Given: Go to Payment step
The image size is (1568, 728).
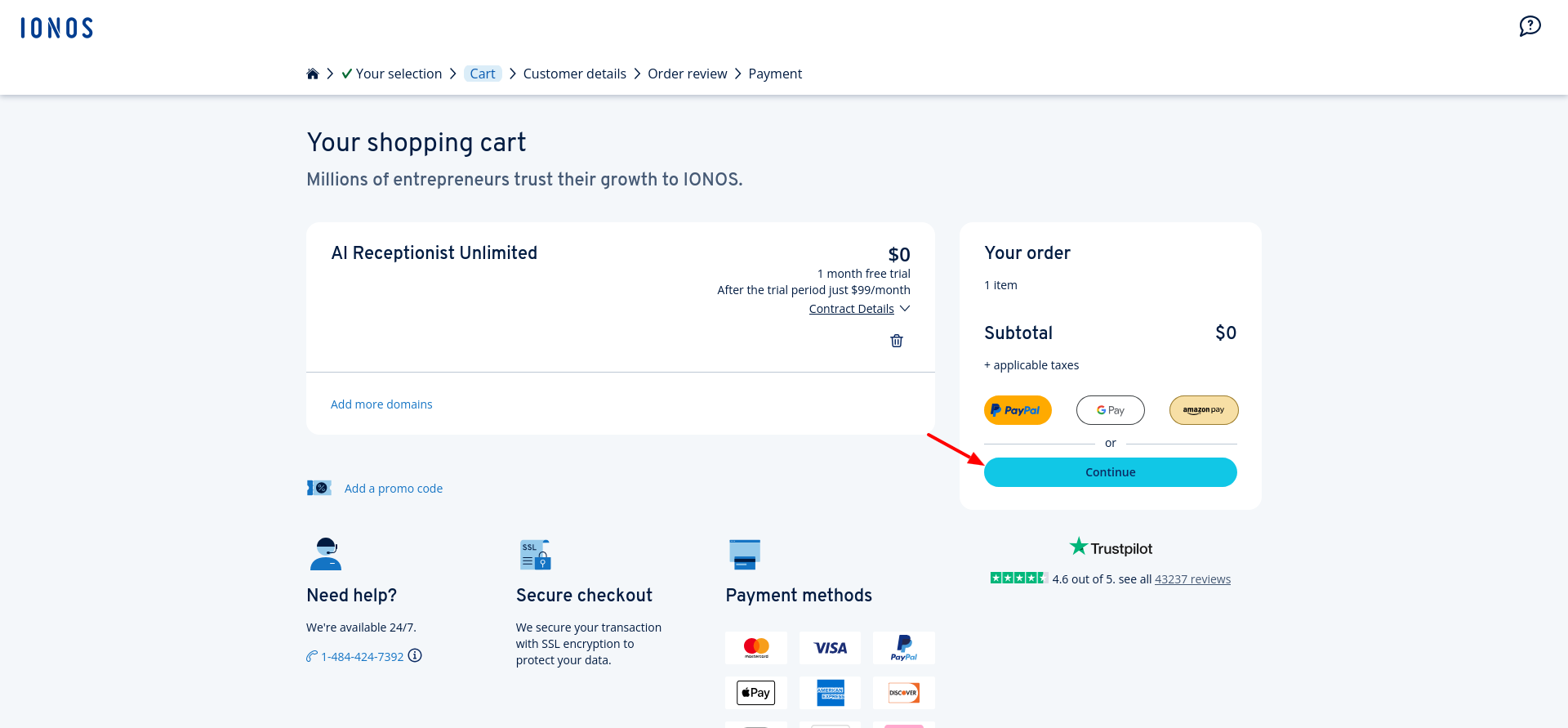Looking at the screenshot, I should (x=775, y=74).
